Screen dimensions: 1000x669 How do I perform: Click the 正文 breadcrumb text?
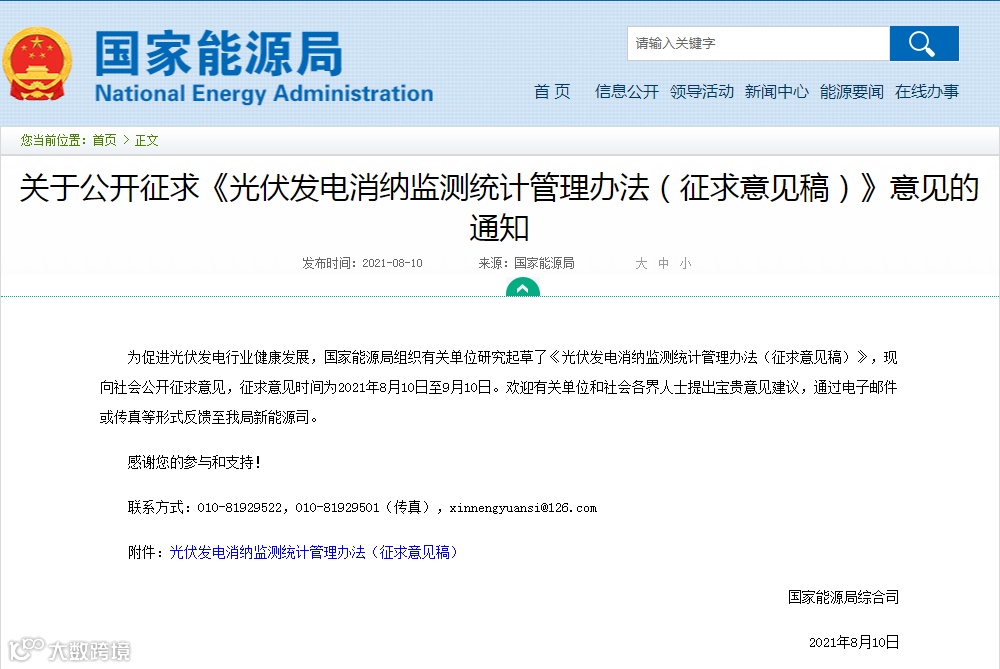147,140
